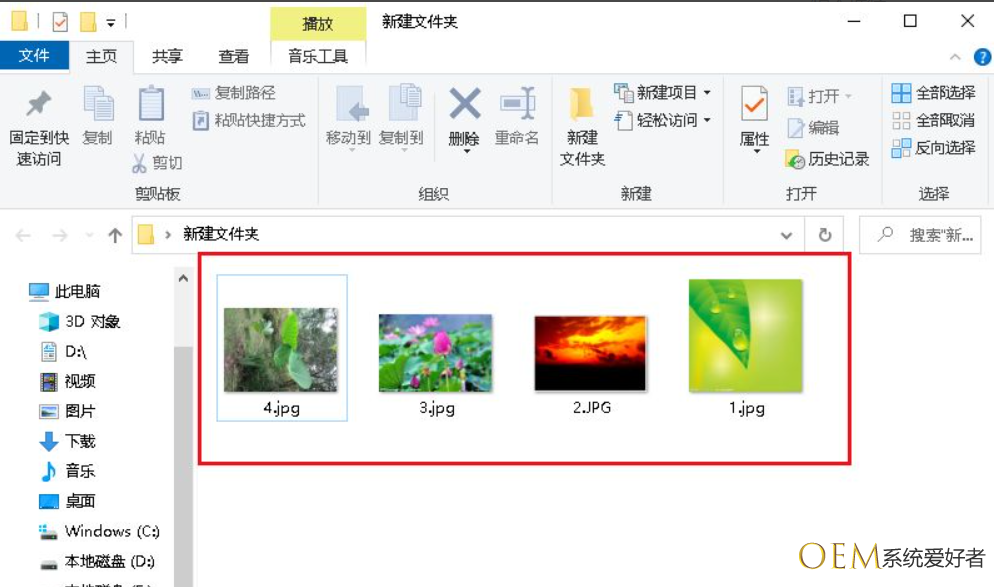Switch to the Share tab
The image size is (994, 587).
(x=167, y=57)
